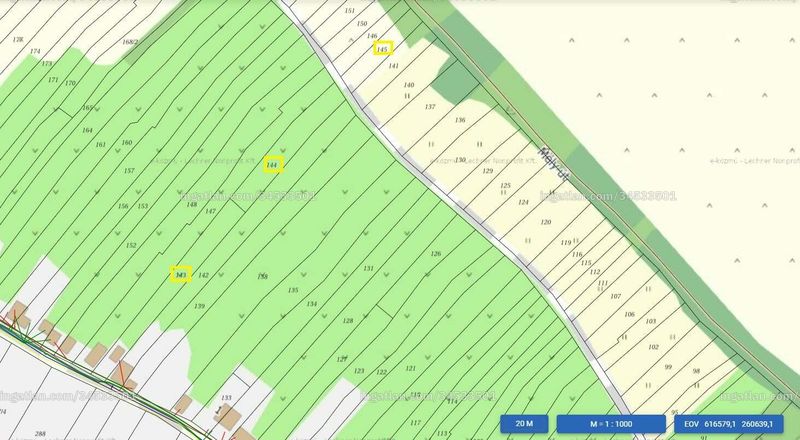Click parcel label 107
The height and width of the screenshot is (440, 800).
point(616,296)
